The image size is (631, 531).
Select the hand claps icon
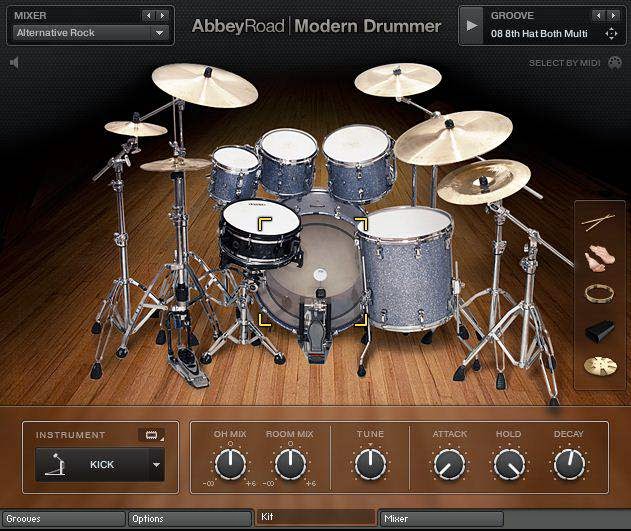tap(599, 257)
